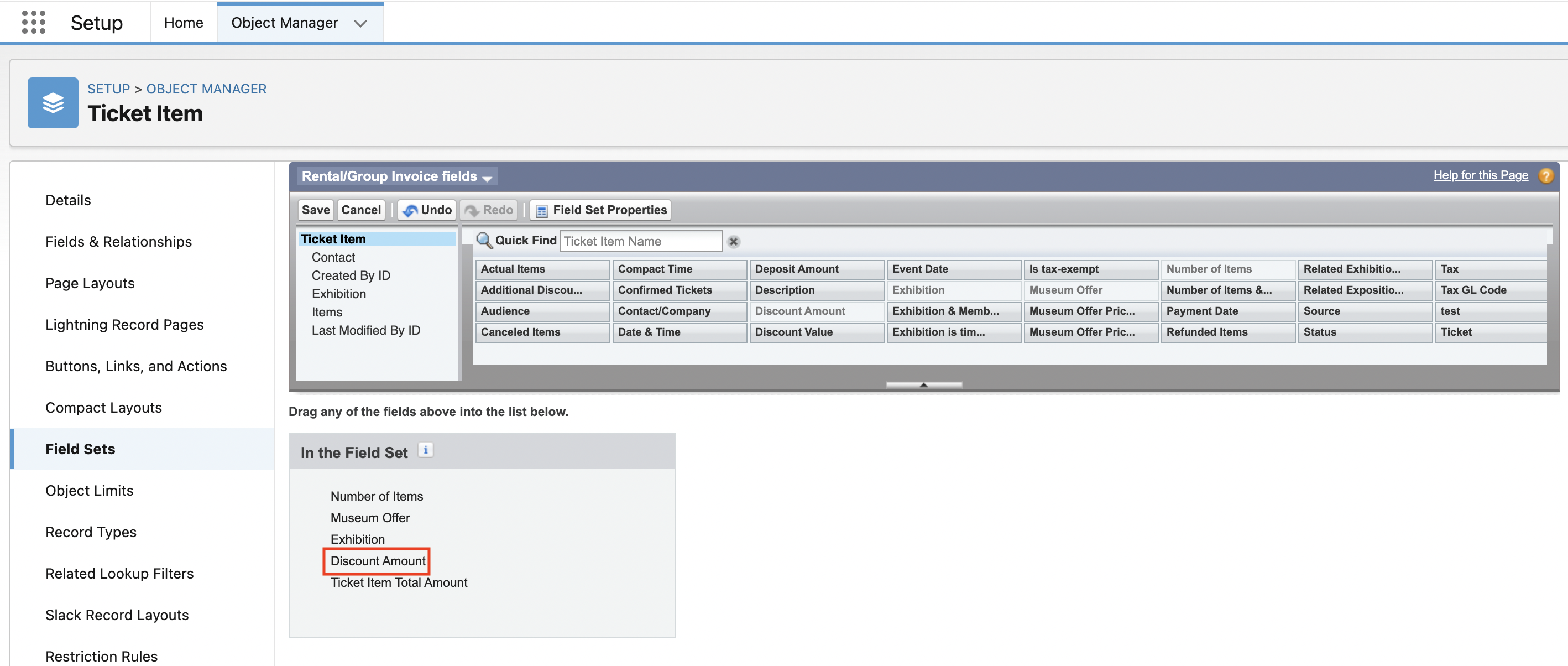This screenshot has width=1568, height=666.
Task: Click the SETUP breadcrumb link
Action: coord(109,89)
